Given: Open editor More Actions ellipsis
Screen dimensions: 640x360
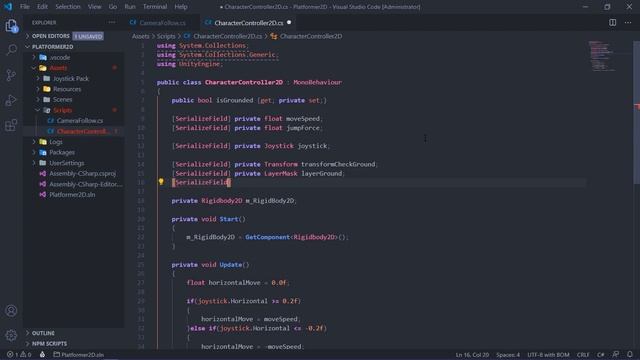Looking at the screenshot, I should coord(628,23).
